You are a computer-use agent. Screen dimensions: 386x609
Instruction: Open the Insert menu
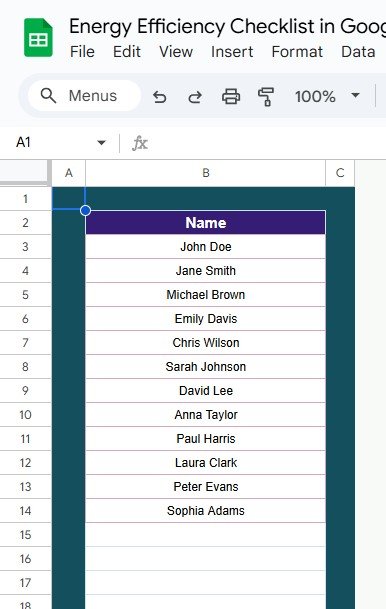(232, 52)
